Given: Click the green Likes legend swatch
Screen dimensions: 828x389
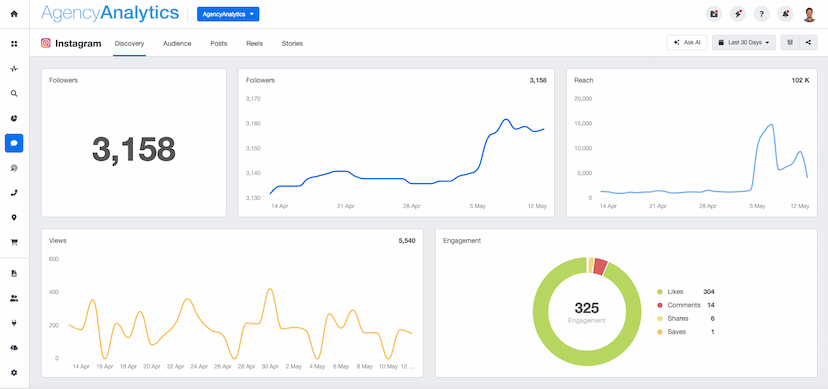Looking at the screenshot, I should (660, 292).
